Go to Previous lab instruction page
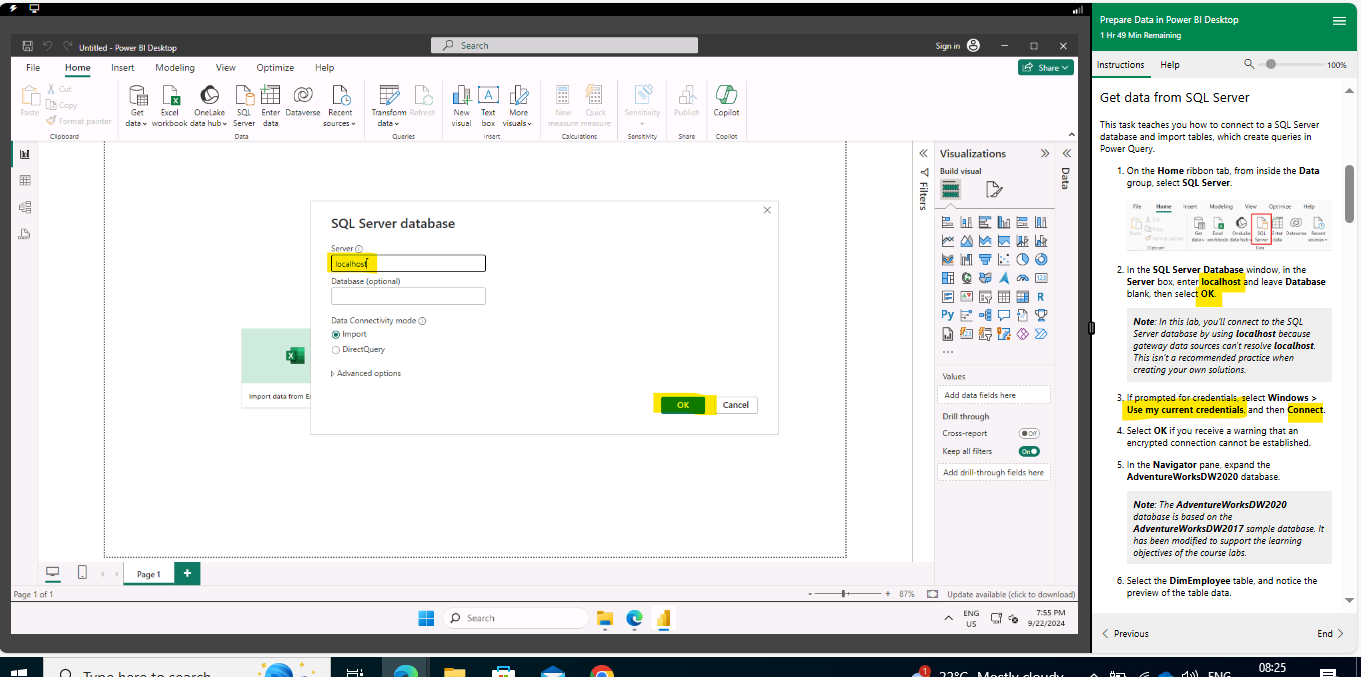Image resolution: width=1361 pixels, height=677 pixels. coord(1124,634)
